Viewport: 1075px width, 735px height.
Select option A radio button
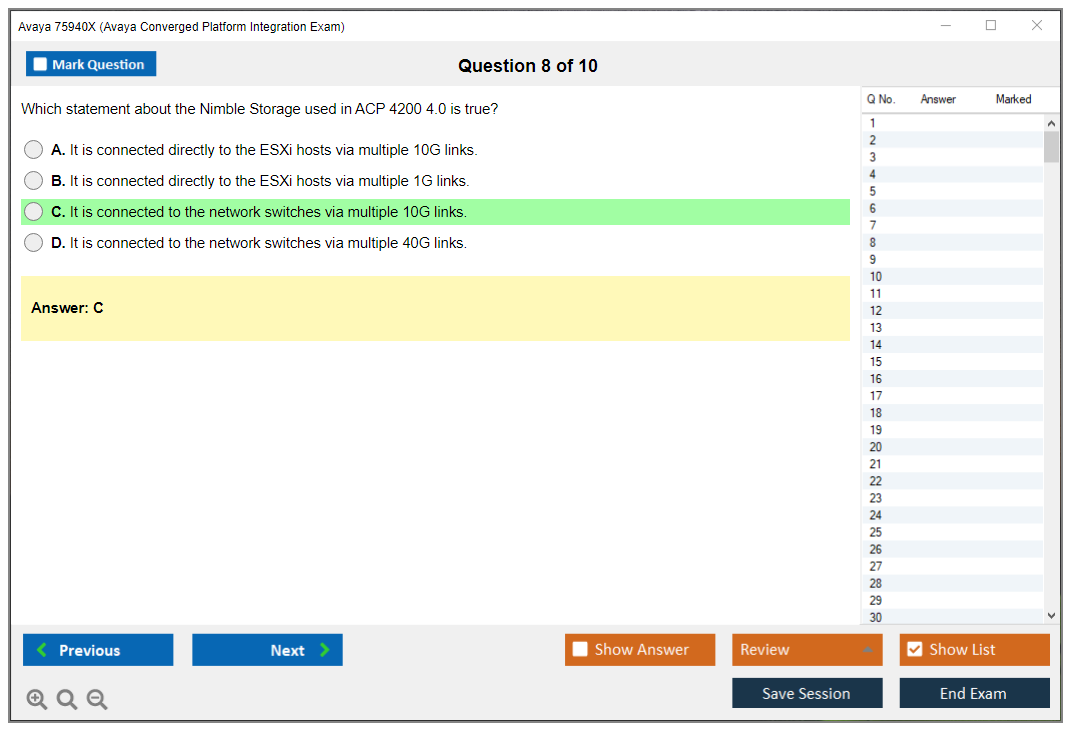click(34, 150)
